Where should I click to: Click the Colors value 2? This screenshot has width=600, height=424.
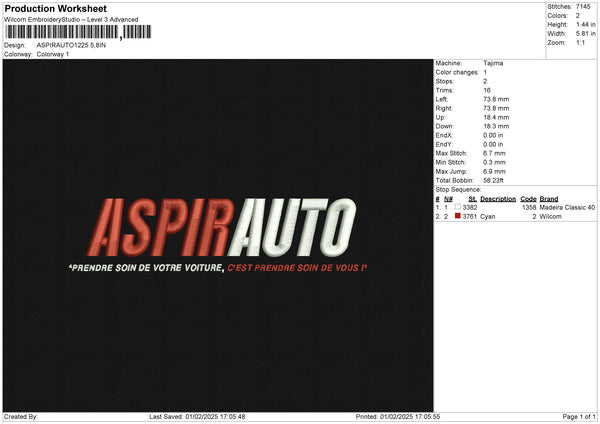pyautogui.click(x=578, y=16)
